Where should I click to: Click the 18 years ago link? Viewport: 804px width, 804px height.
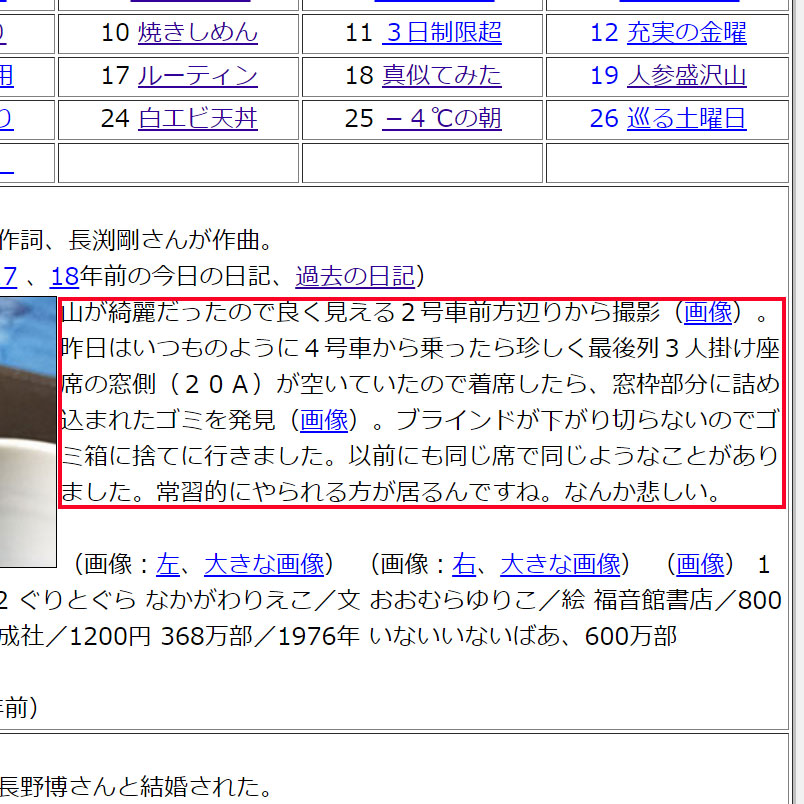pos(65,276)
